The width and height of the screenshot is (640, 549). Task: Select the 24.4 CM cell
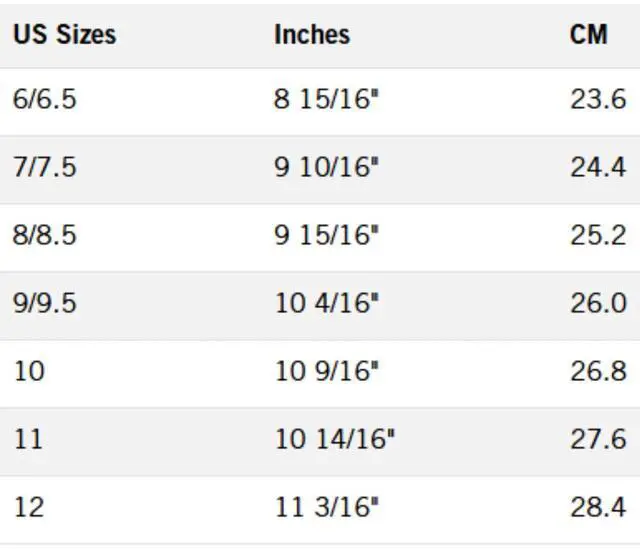[598, 167]
